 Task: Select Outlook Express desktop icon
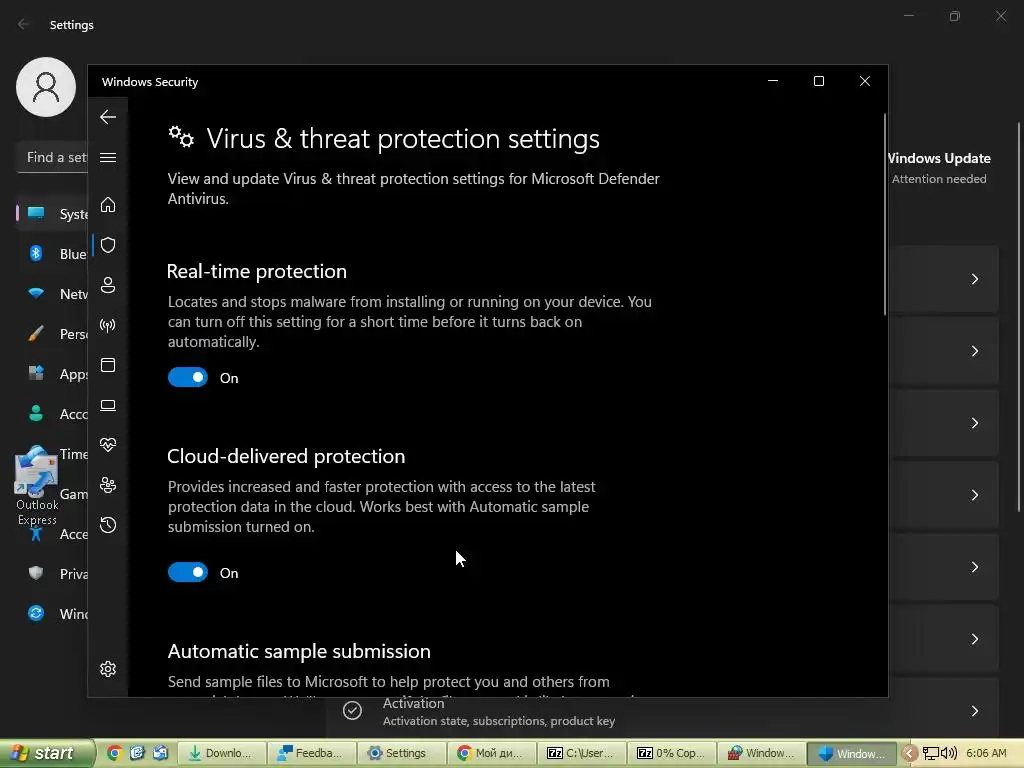(x=37, y=487)
